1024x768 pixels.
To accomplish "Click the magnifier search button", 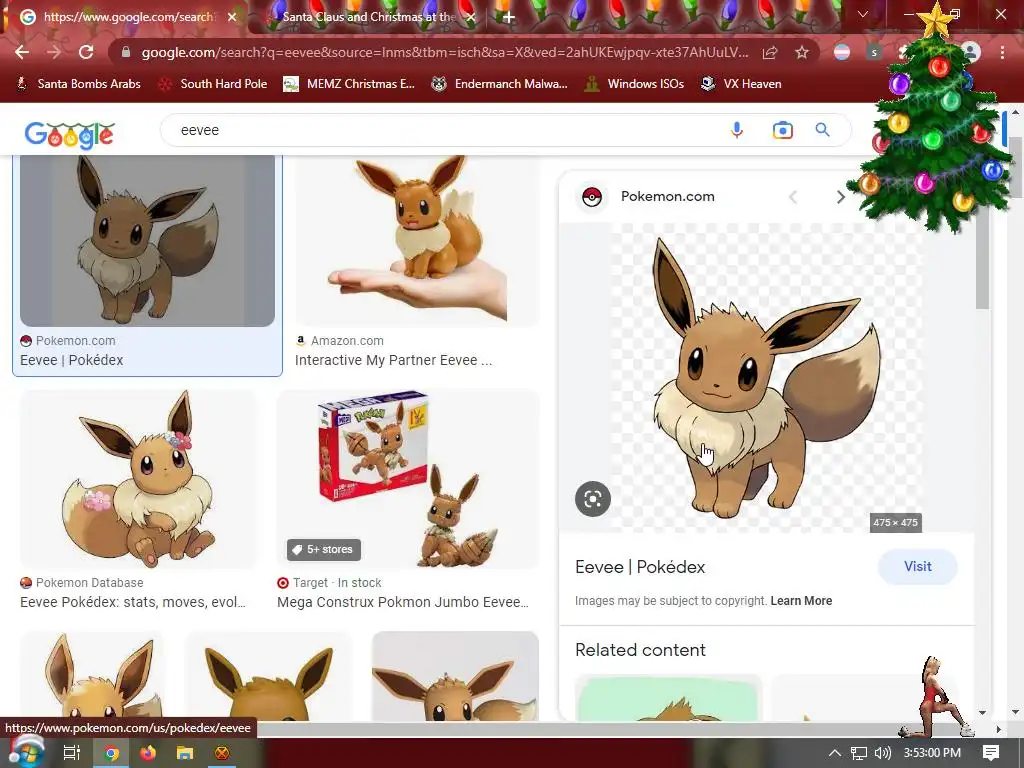I will point(823,130).
